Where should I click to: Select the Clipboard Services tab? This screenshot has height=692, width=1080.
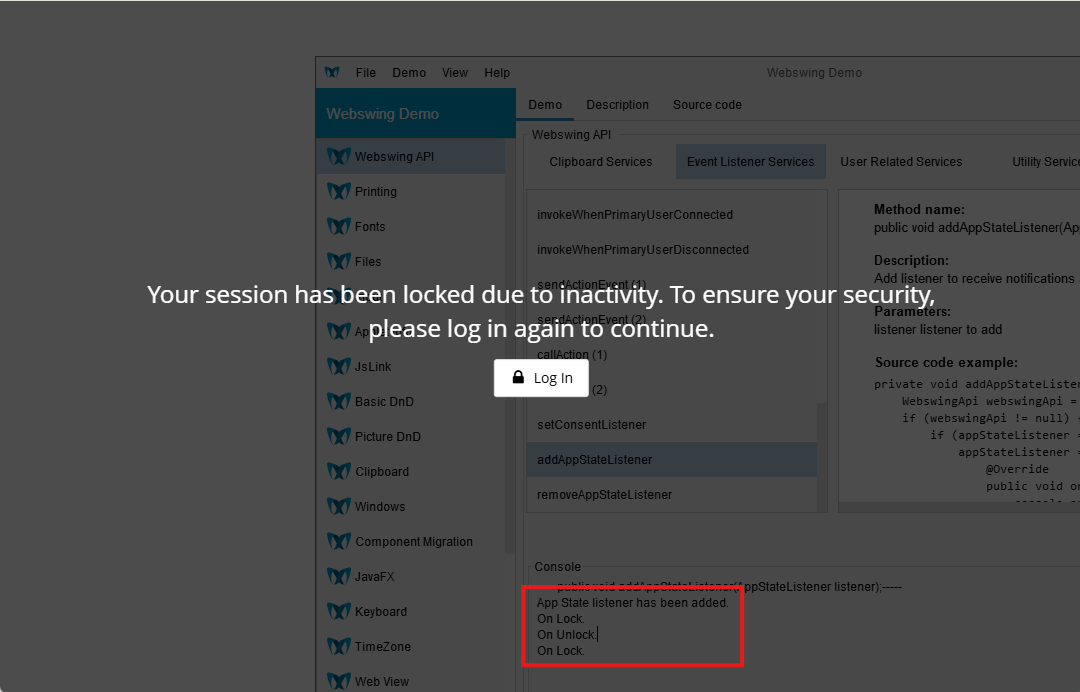tap(600, 162)
